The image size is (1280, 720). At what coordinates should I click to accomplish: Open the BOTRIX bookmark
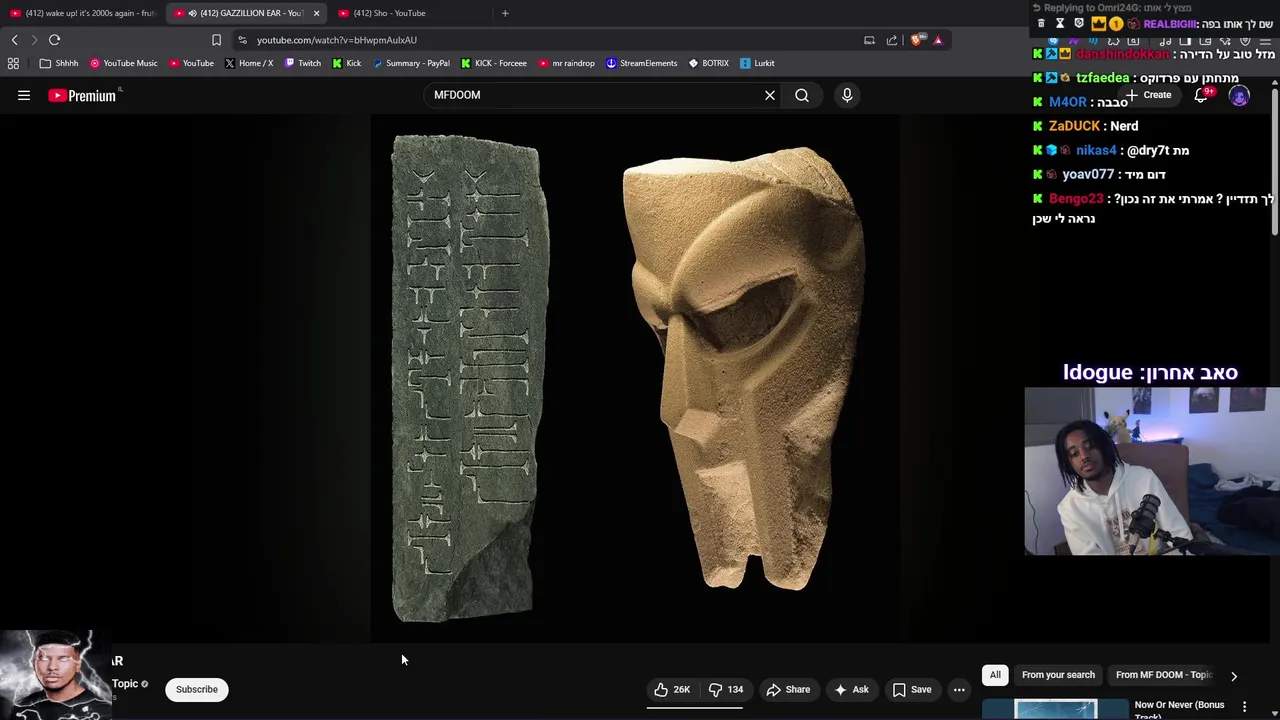709,63
